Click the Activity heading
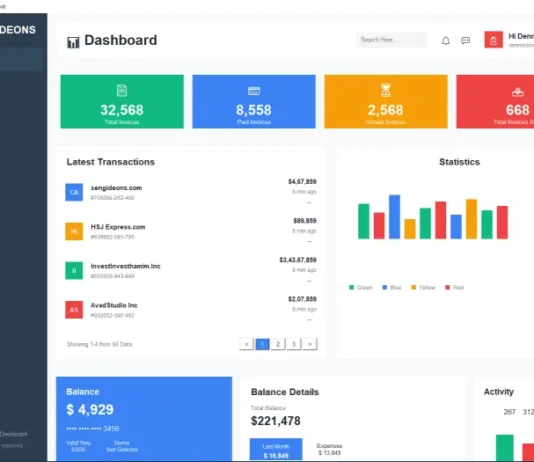This screenshot has width=534, height=462. 499,392
